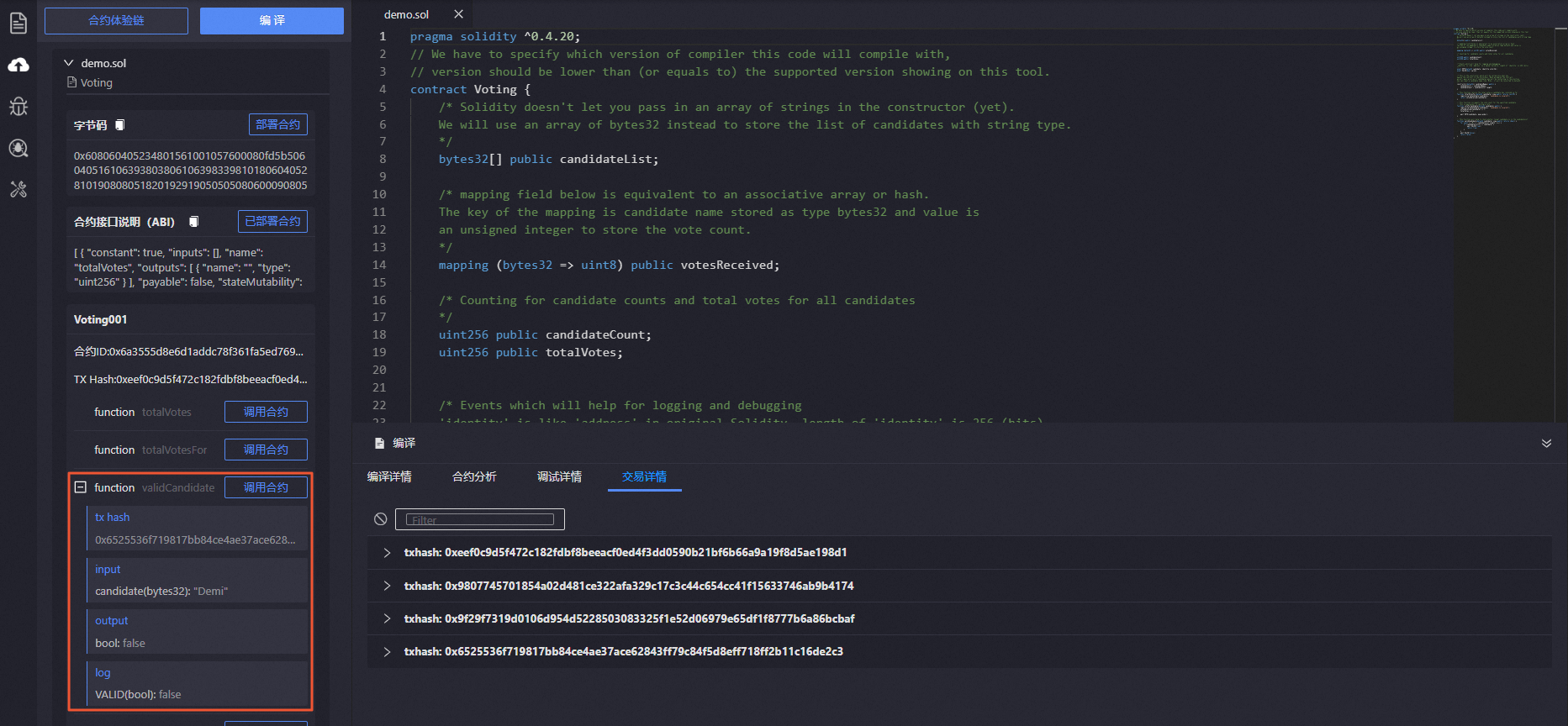Click the ABI JSON text block
Screen dimensions: 1568x726
188,267
